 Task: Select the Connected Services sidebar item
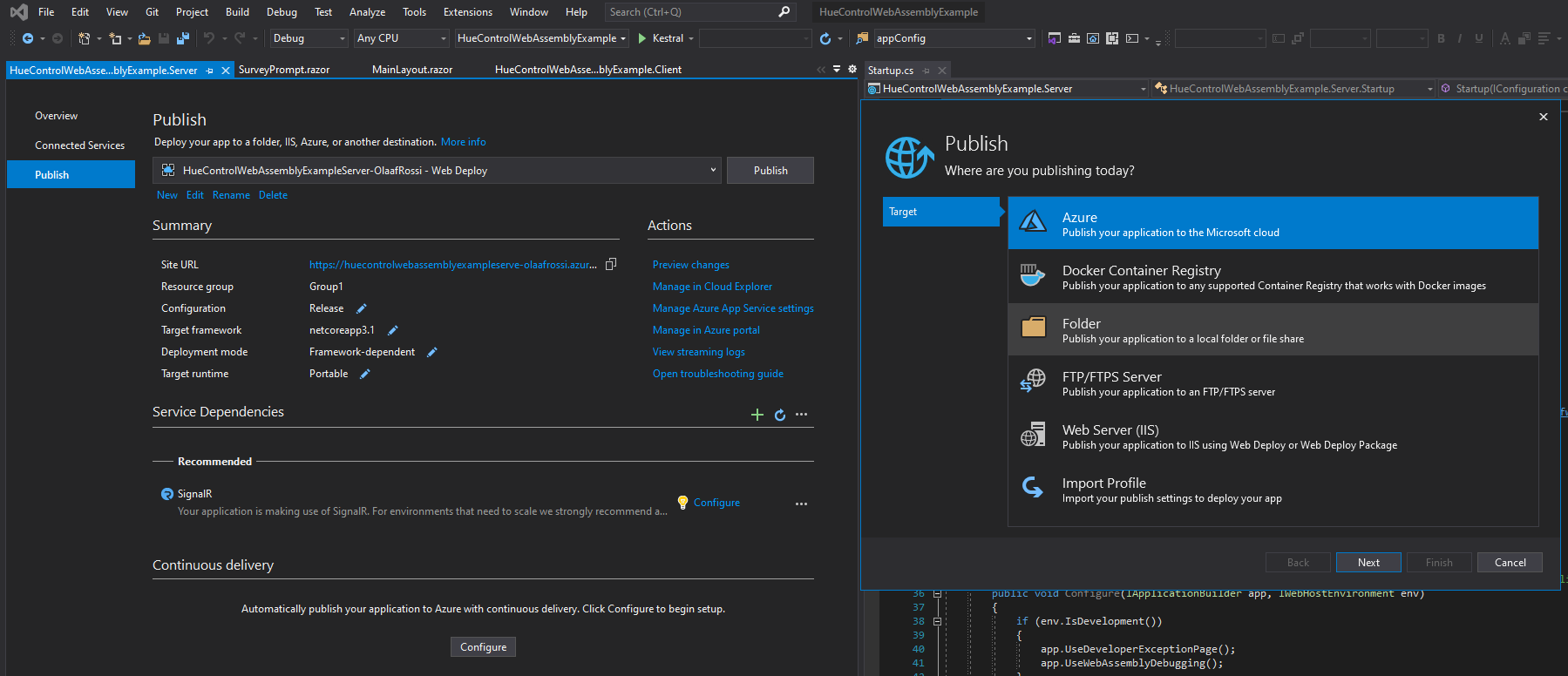pyautogui.click(x=79, y=145)
